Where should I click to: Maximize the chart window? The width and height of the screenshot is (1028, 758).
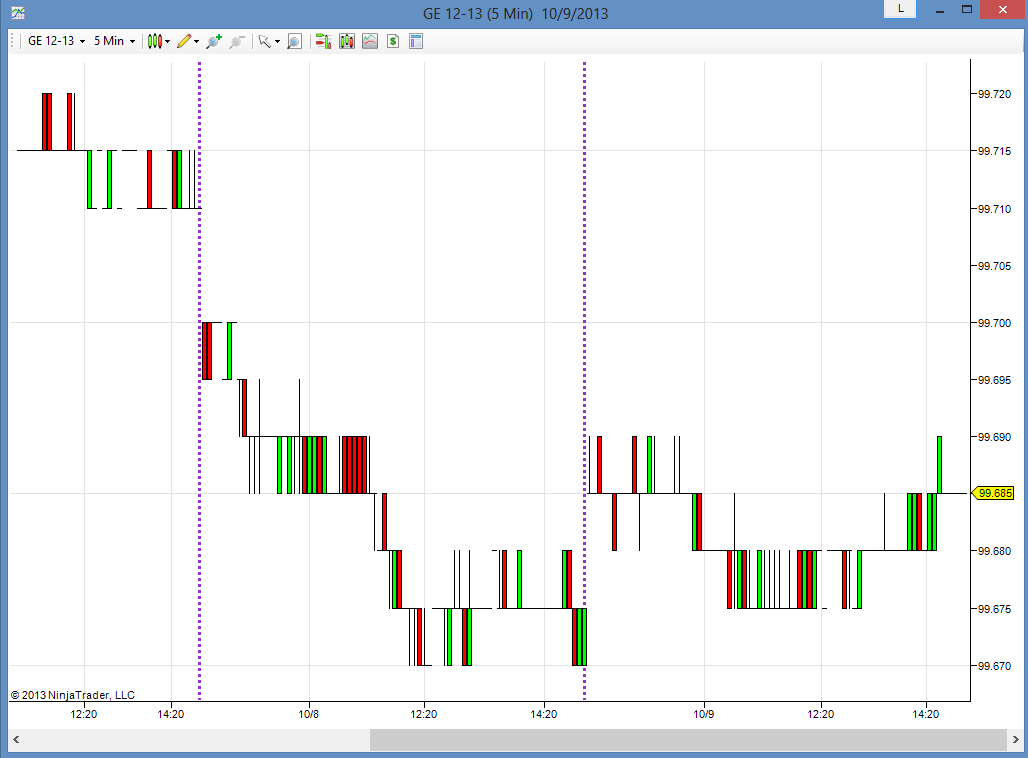966,9
